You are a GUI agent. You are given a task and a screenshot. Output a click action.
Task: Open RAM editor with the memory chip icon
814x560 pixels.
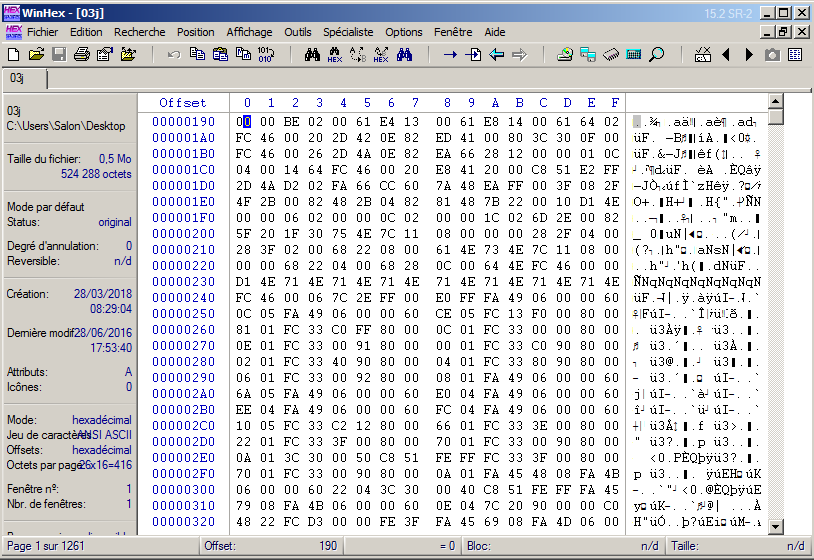(611, 54)
